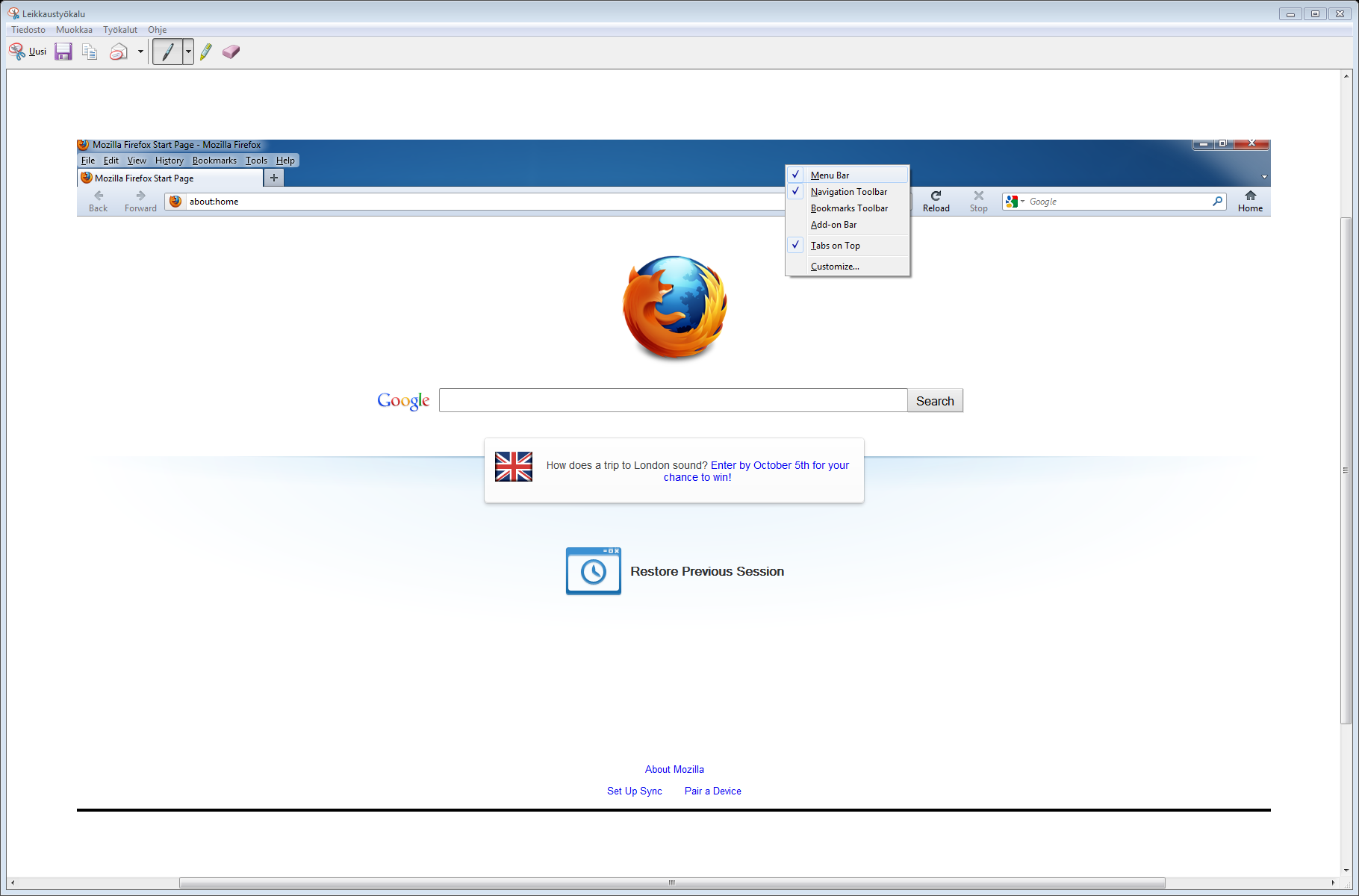Toggle the Menu Bar checkbox item

point(848,175)
